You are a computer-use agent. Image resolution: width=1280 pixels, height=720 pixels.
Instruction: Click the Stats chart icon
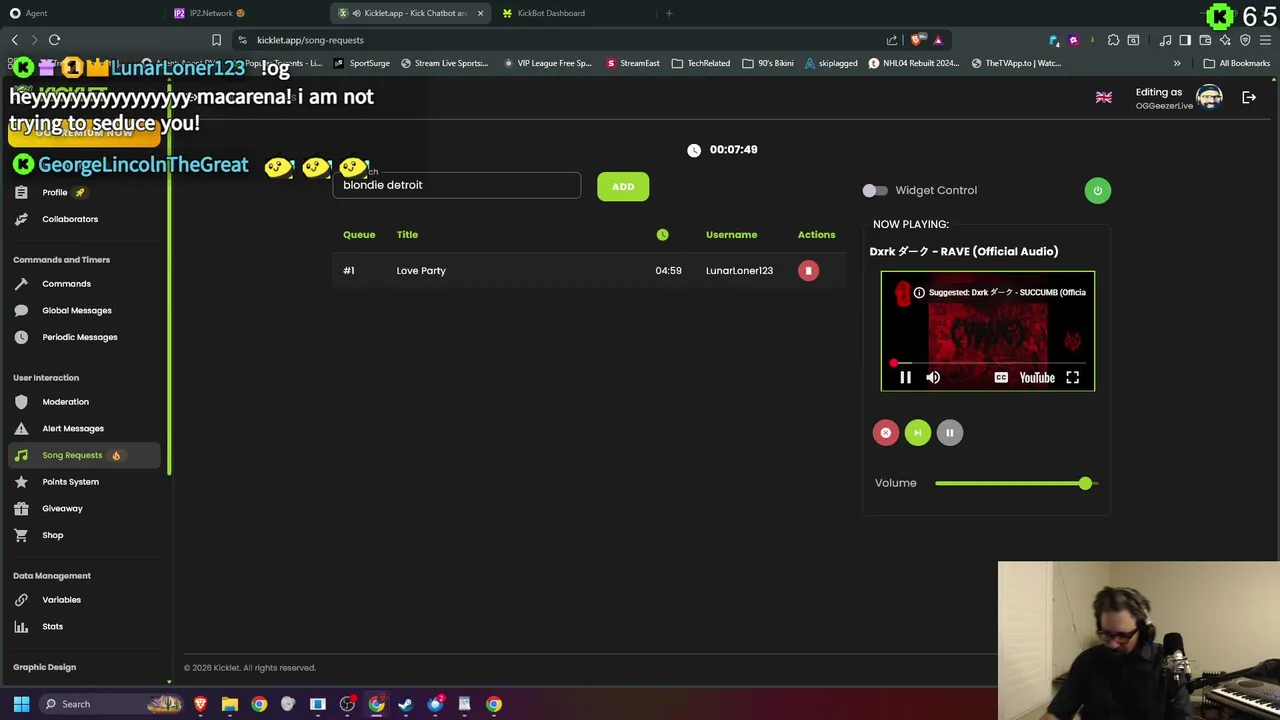[x=21, y=627]
